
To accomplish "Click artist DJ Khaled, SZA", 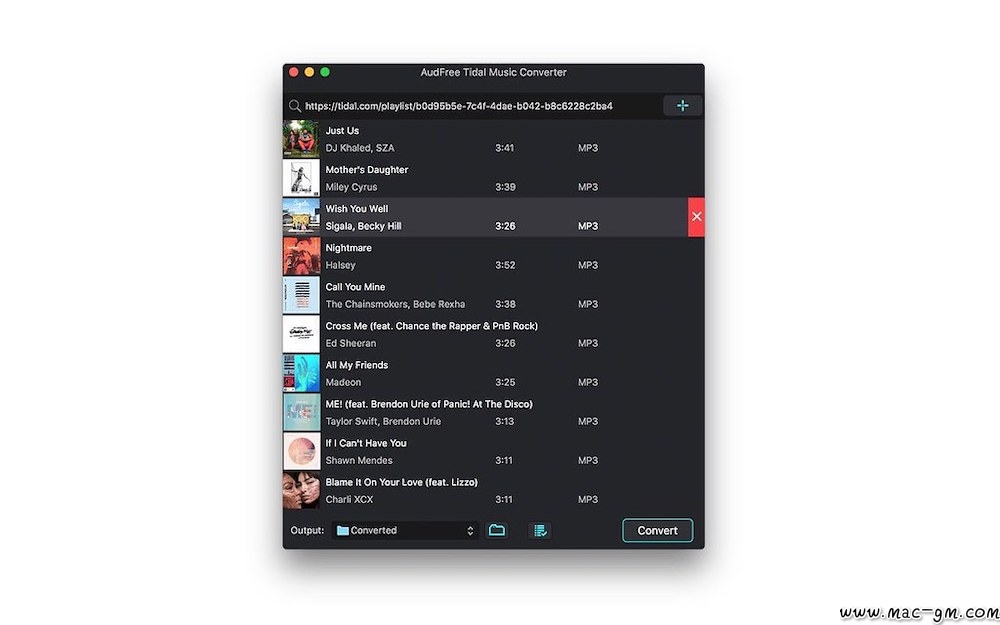I will 360,148.
